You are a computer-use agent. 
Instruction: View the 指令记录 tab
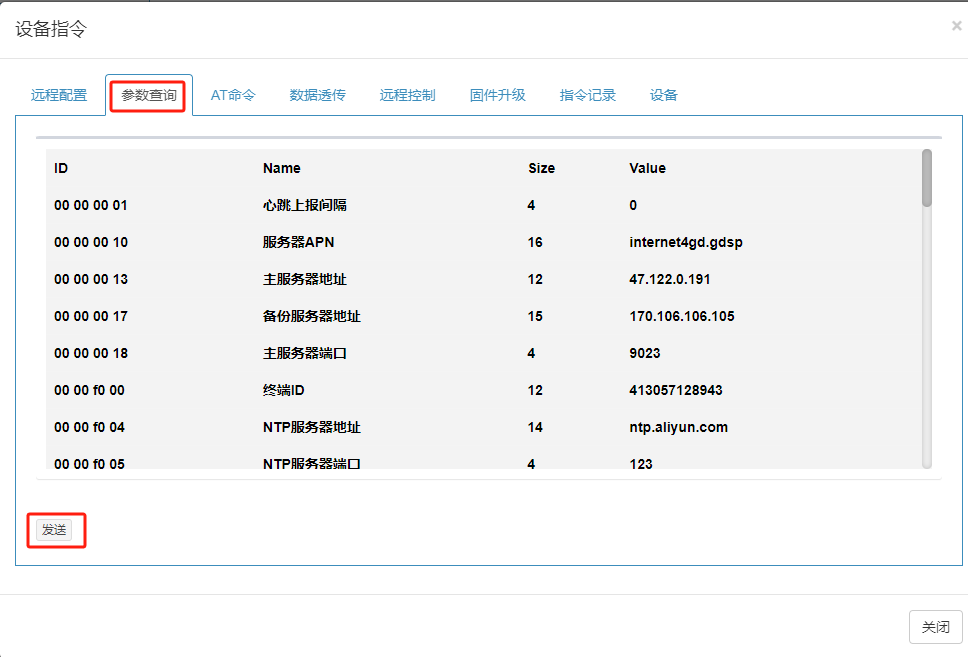(x=587, y=96)
